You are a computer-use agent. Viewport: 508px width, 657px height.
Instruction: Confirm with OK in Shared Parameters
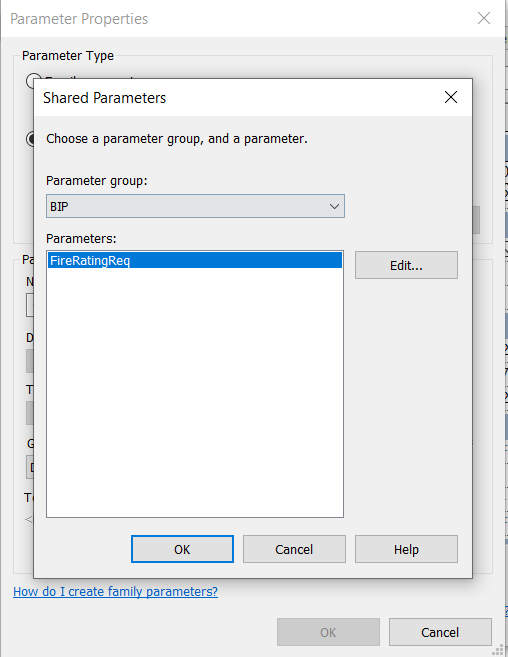point(182,549)
